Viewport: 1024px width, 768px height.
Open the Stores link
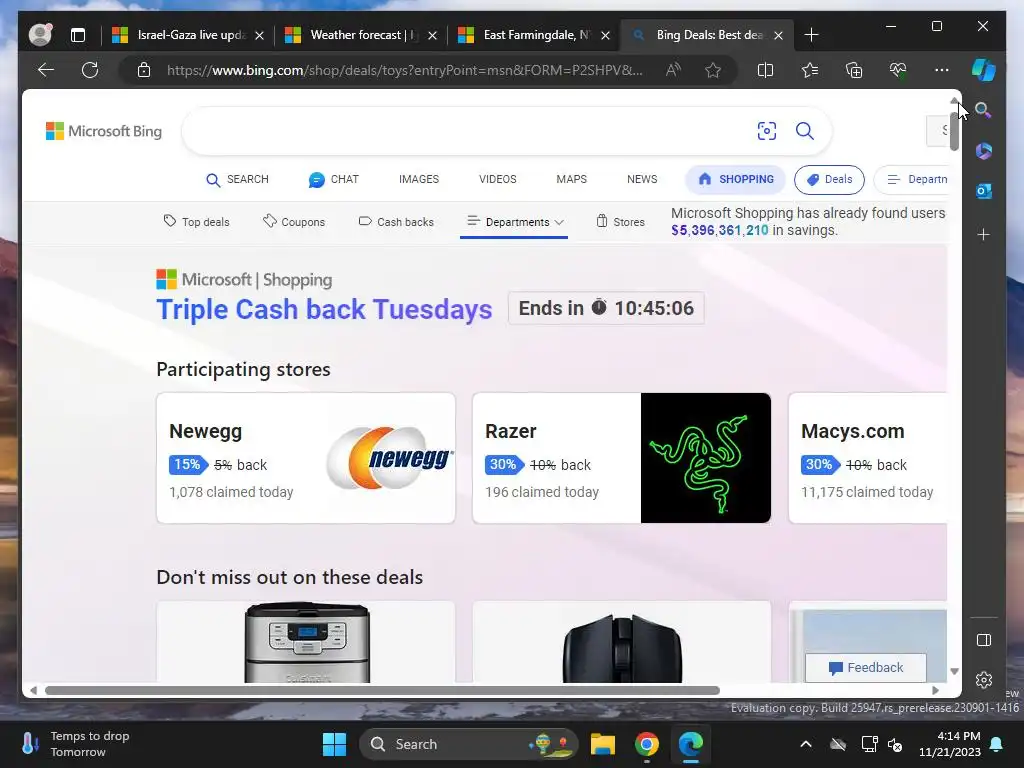pos(620,222)
